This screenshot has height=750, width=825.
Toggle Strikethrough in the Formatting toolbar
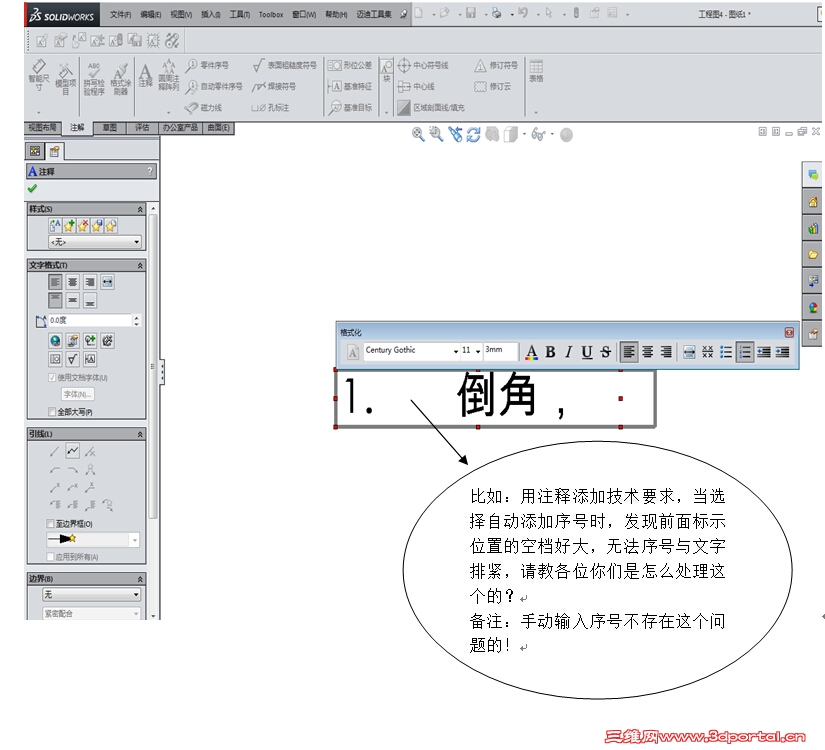coord(606,352)
